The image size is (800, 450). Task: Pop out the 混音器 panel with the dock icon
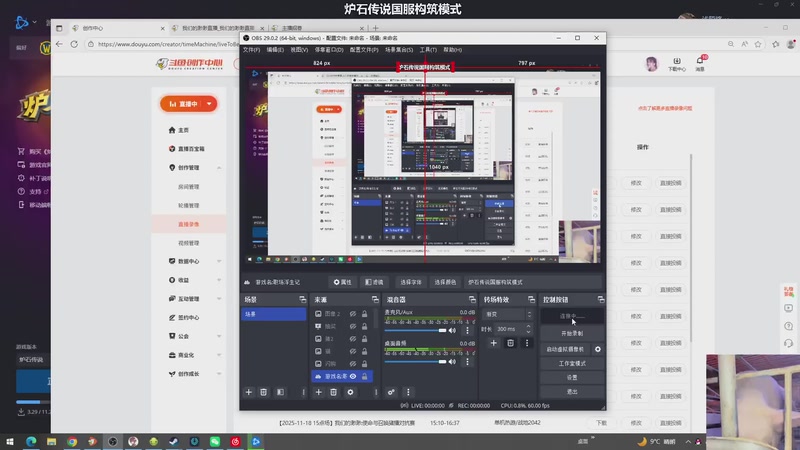pos(472,299)
